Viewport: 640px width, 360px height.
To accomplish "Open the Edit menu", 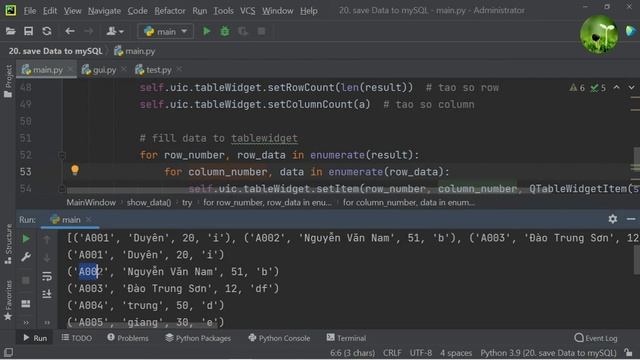I will (50, 11).
